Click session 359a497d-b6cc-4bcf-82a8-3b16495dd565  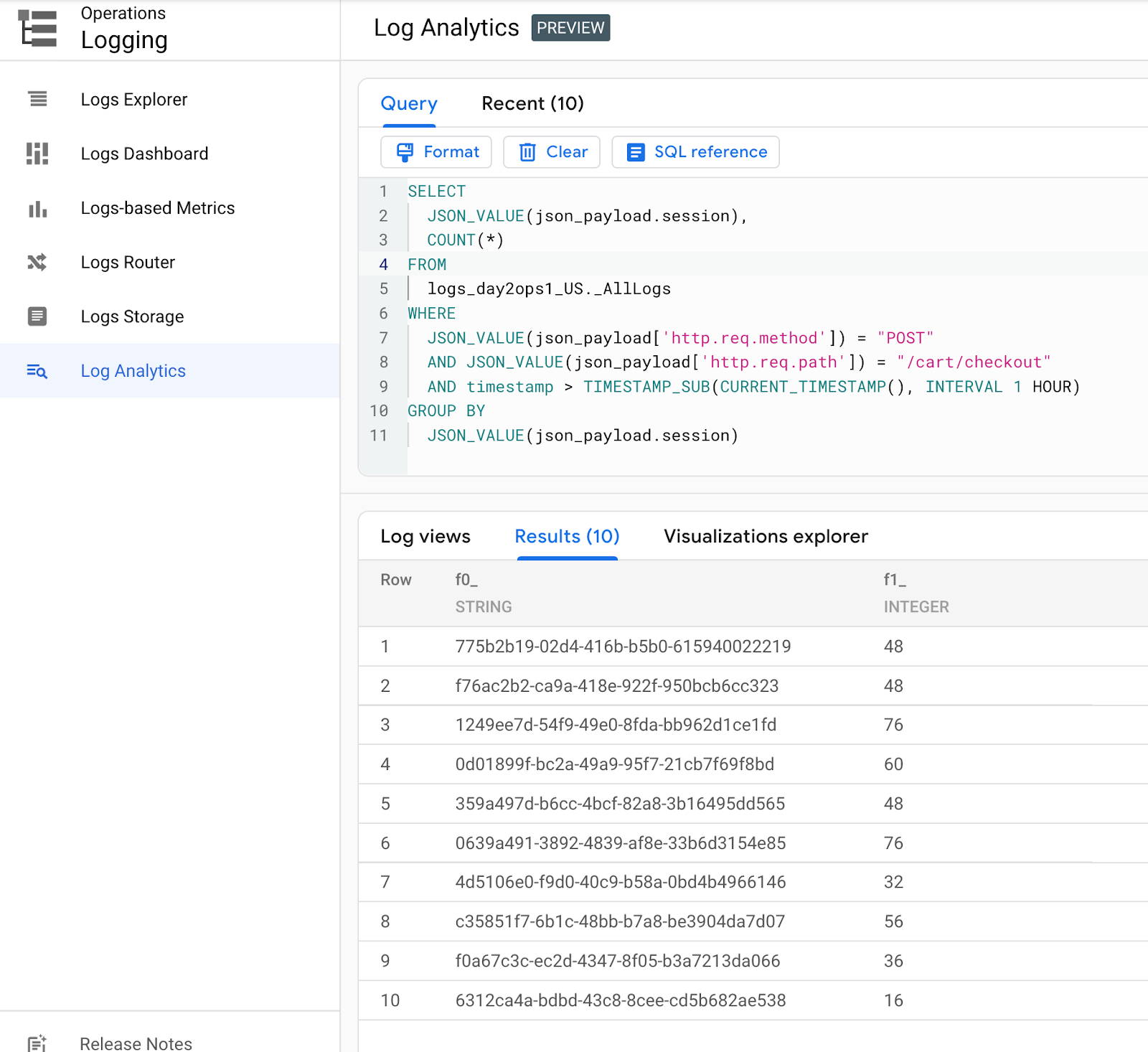coord(620,804)
